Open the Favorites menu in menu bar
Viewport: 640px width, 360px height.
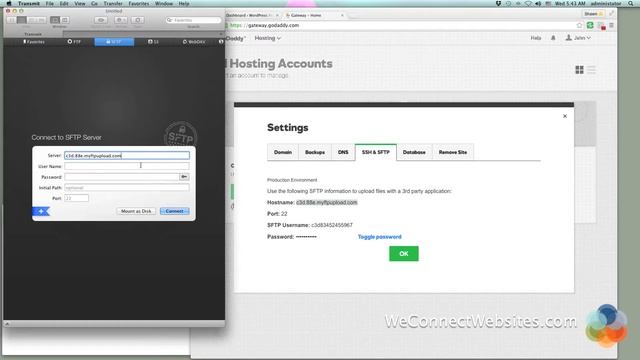coord(139,3)
